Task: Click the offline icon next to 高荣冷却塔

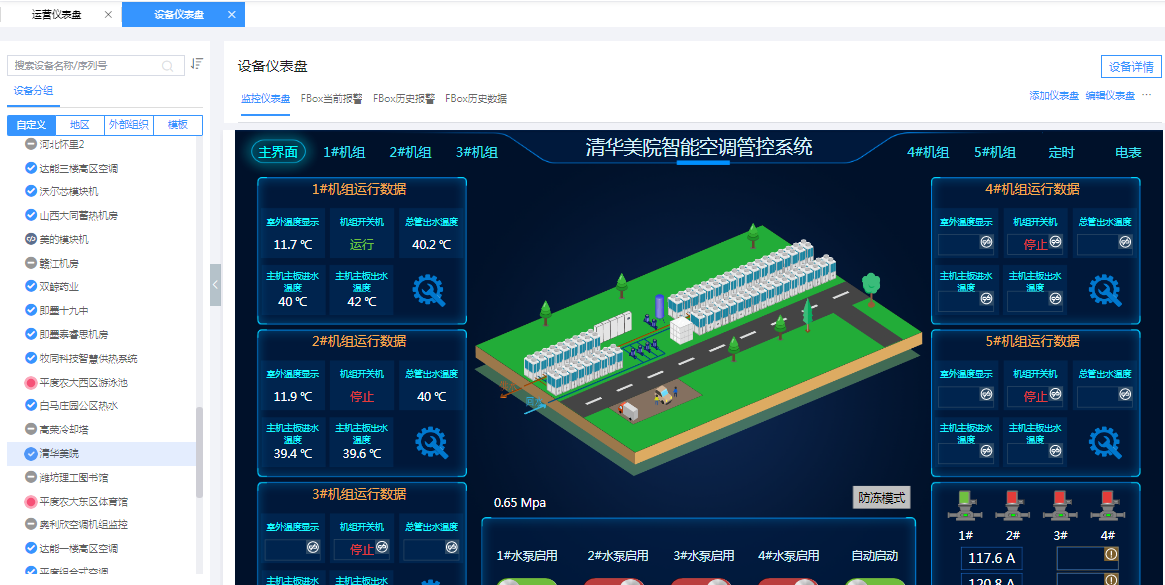Action: coord(31,430)
